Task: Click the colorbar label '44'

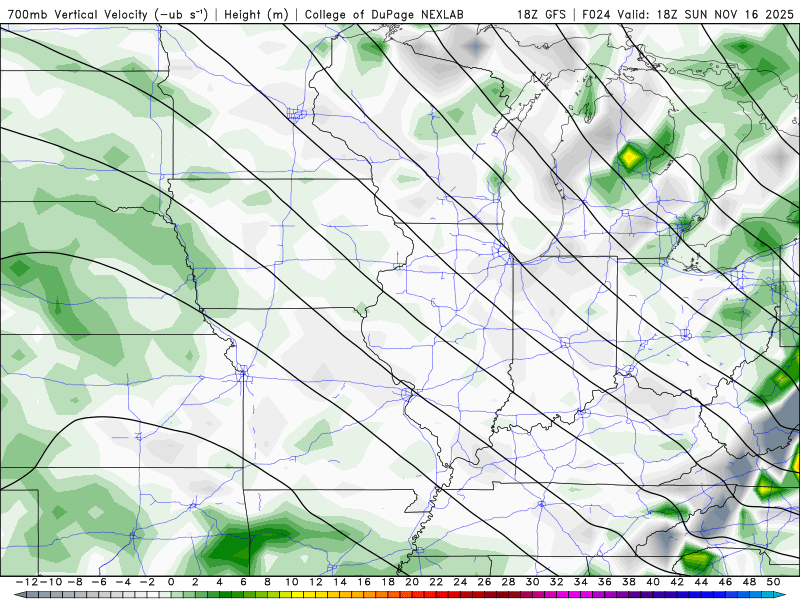Action: pyautogui.click(x=702, y=582)
